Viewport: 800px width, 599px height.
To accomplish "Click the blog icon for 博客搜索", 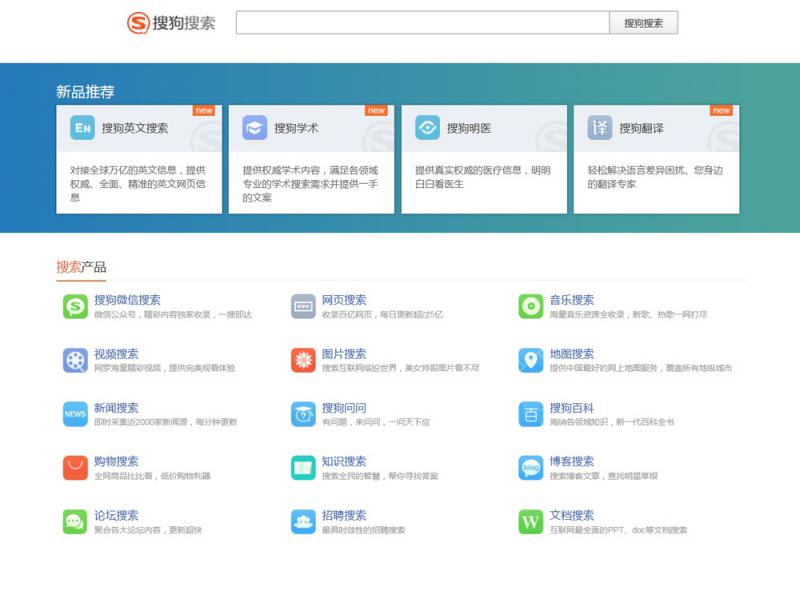I will pyautogui.click(x=531, y=468).
